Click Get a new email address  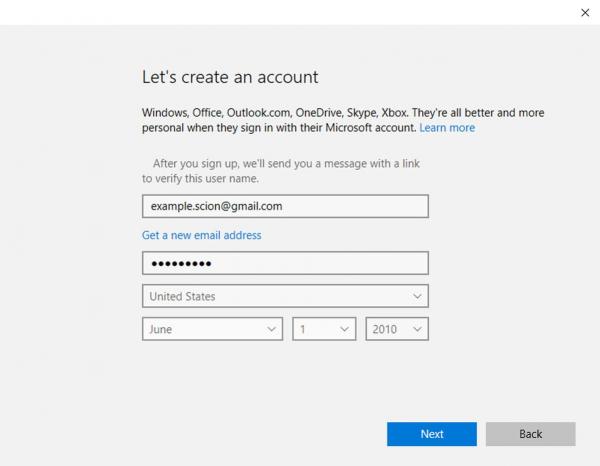[x=201, y=235]
